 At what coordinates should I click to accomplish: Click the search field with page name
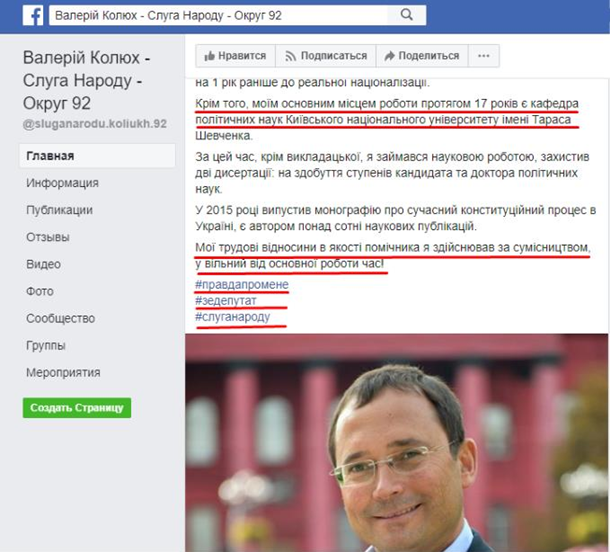[218, 15]
